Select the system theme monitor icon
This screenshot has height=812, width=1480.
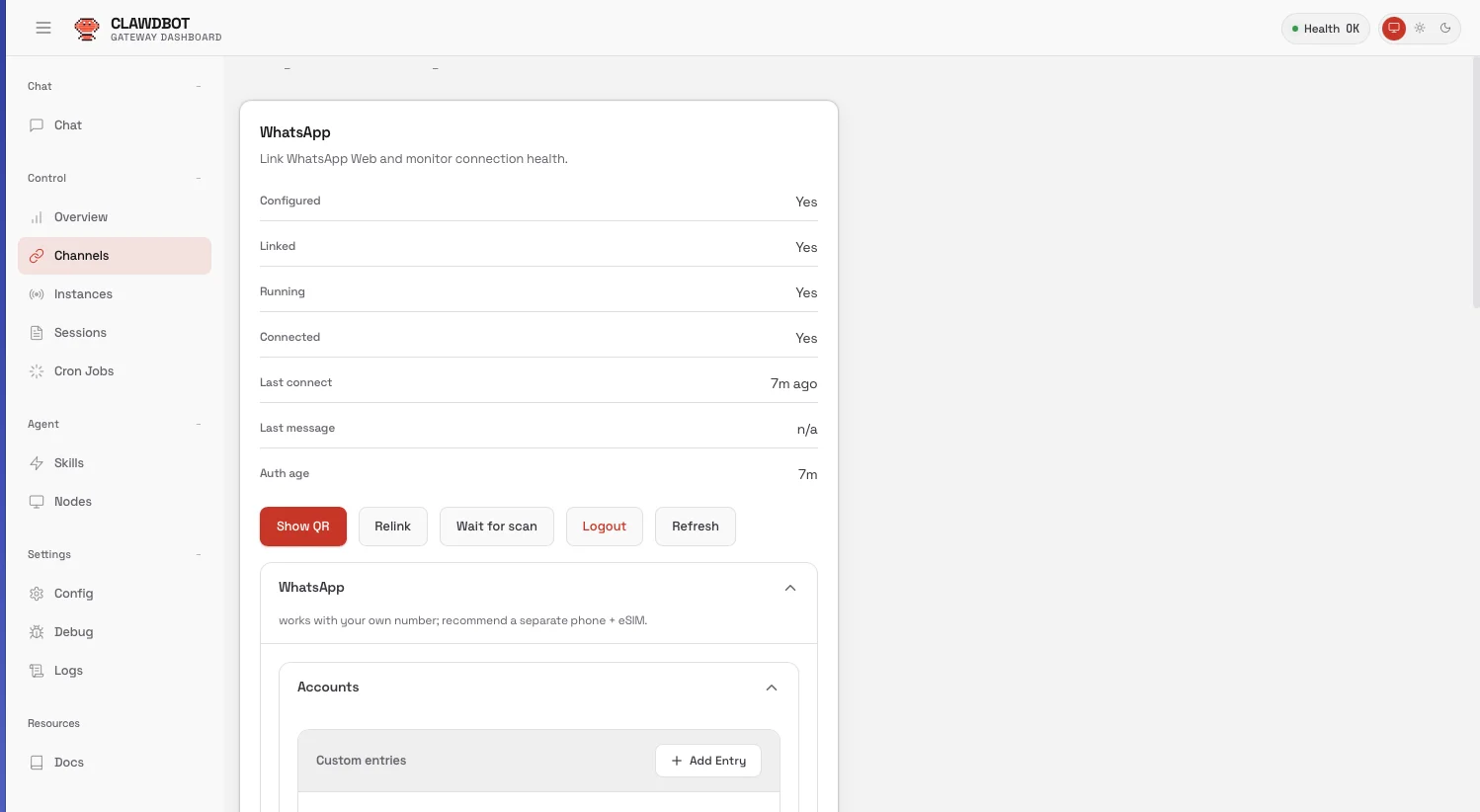coord(1394,28)
